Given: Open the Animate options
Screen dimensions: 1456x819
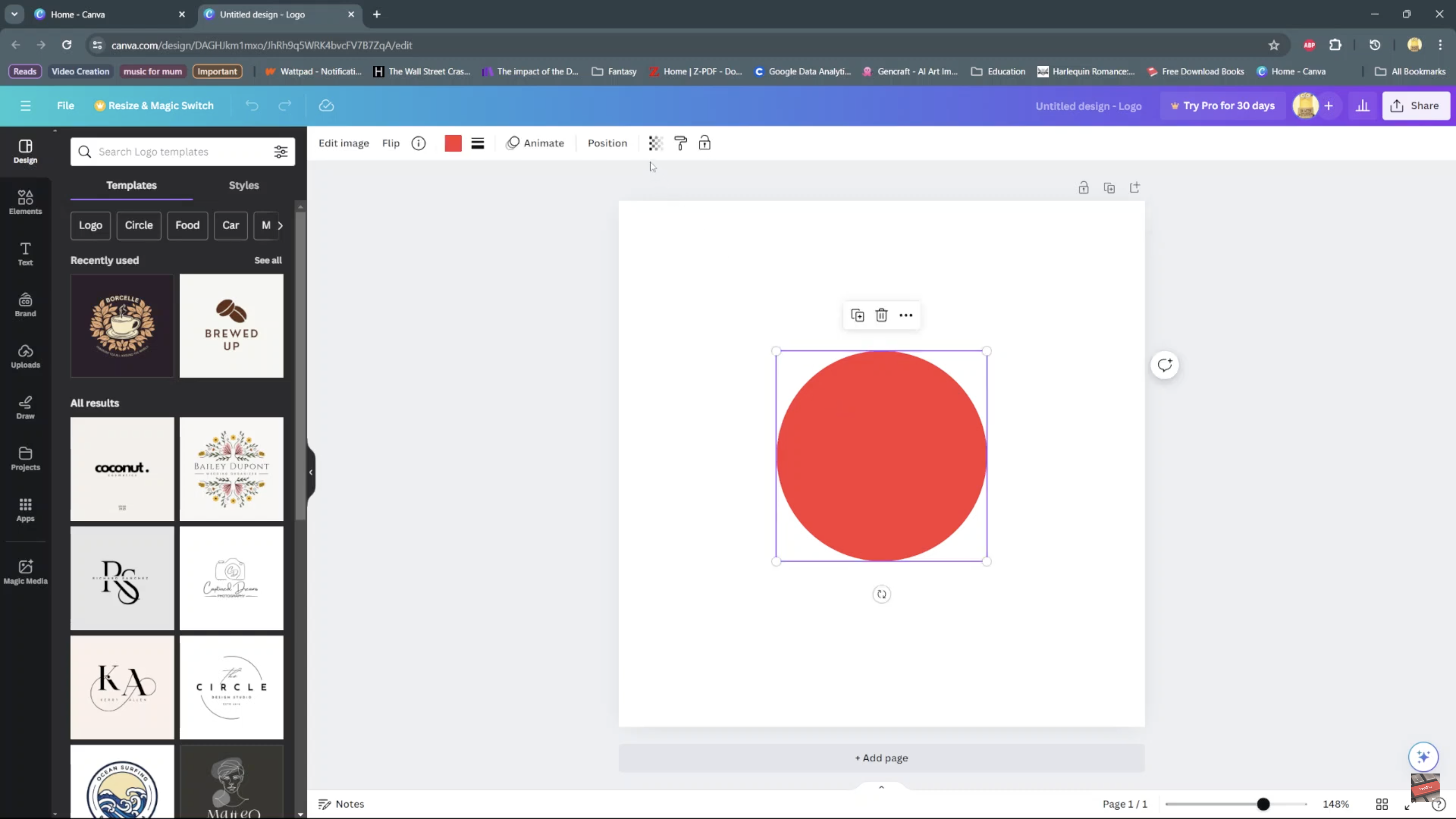Looking at the screenshot, I should click(x=535, y=143).
